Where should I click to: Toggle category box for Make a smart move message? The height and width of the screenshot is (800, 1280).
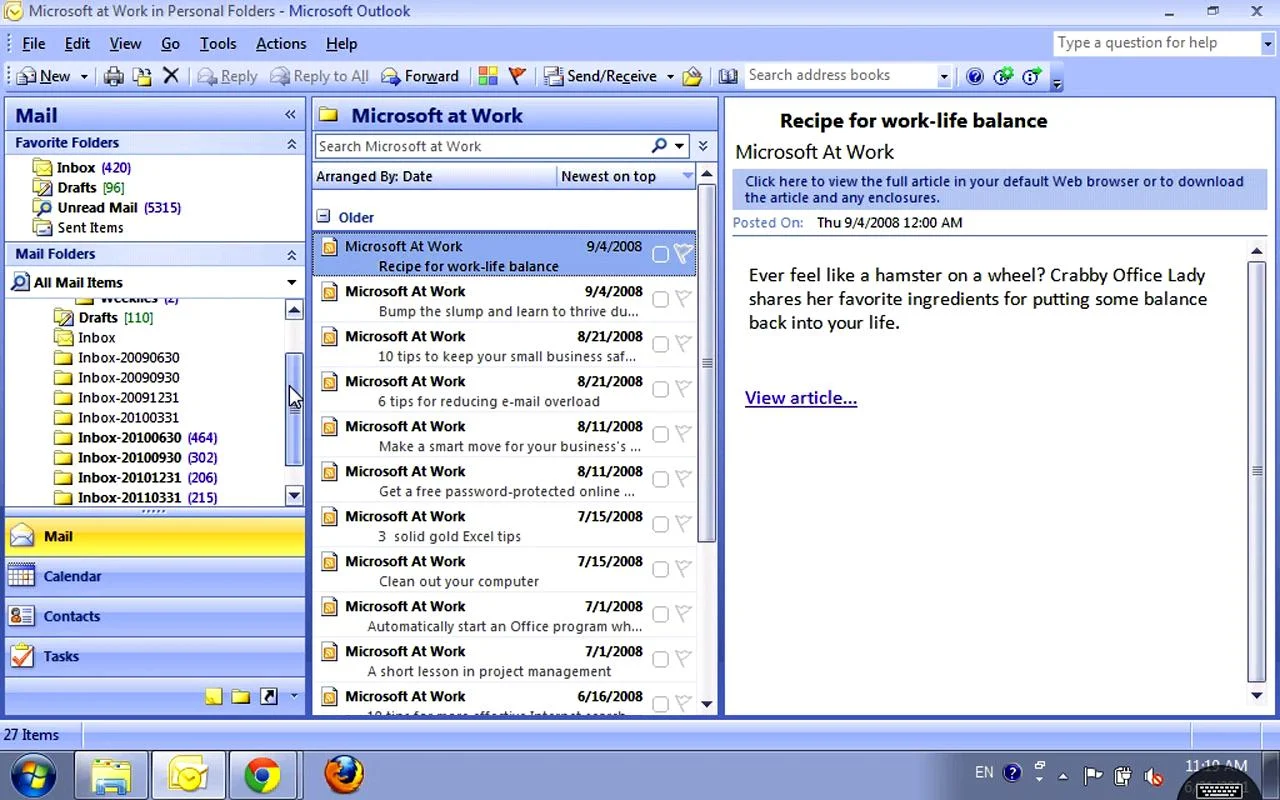[x=660, y=434]
